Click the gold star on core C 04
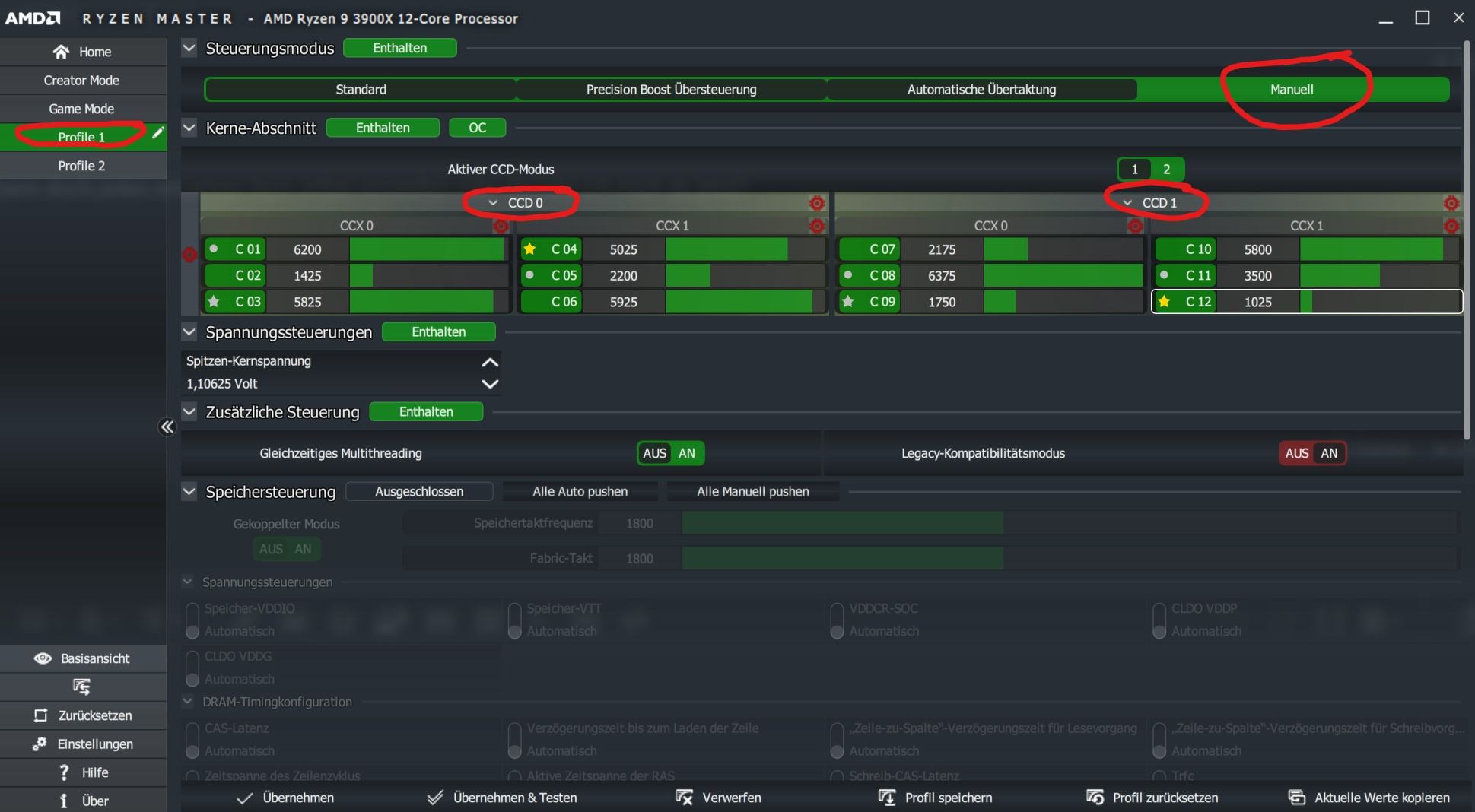1475x812 pixels. tap(530, 249)
